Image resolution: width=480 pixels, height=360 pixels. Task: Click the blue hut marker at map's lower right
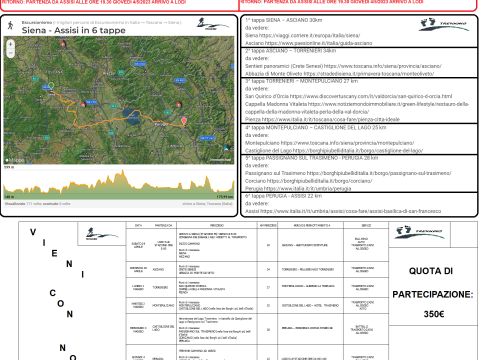(227, 148)
